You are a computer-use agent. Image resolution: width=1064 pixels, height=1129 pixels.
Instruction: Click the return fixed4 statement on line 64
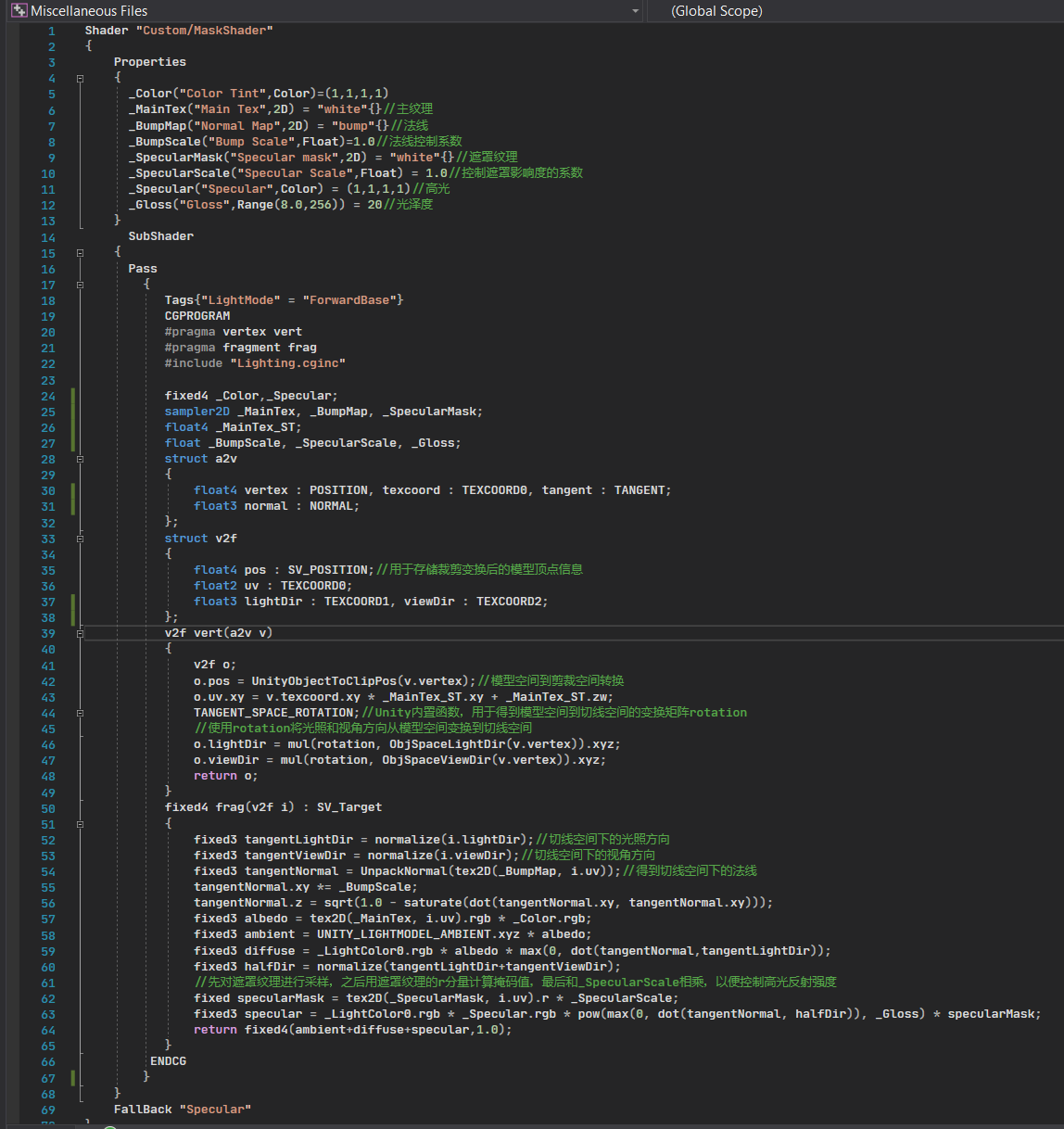click(x=353, y=1030)
